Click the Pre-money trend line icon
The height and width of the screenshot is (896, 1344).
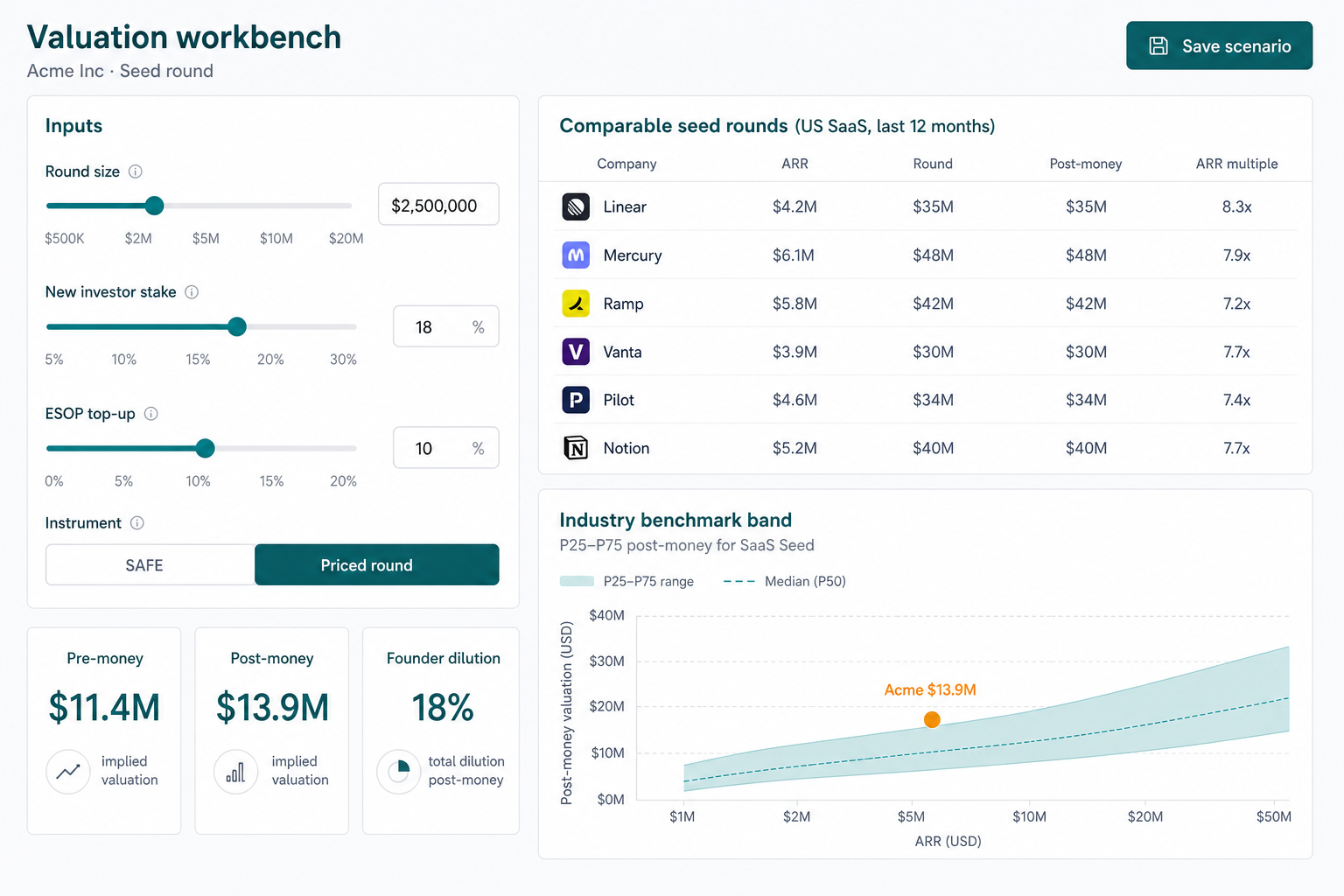coord(68,772)
